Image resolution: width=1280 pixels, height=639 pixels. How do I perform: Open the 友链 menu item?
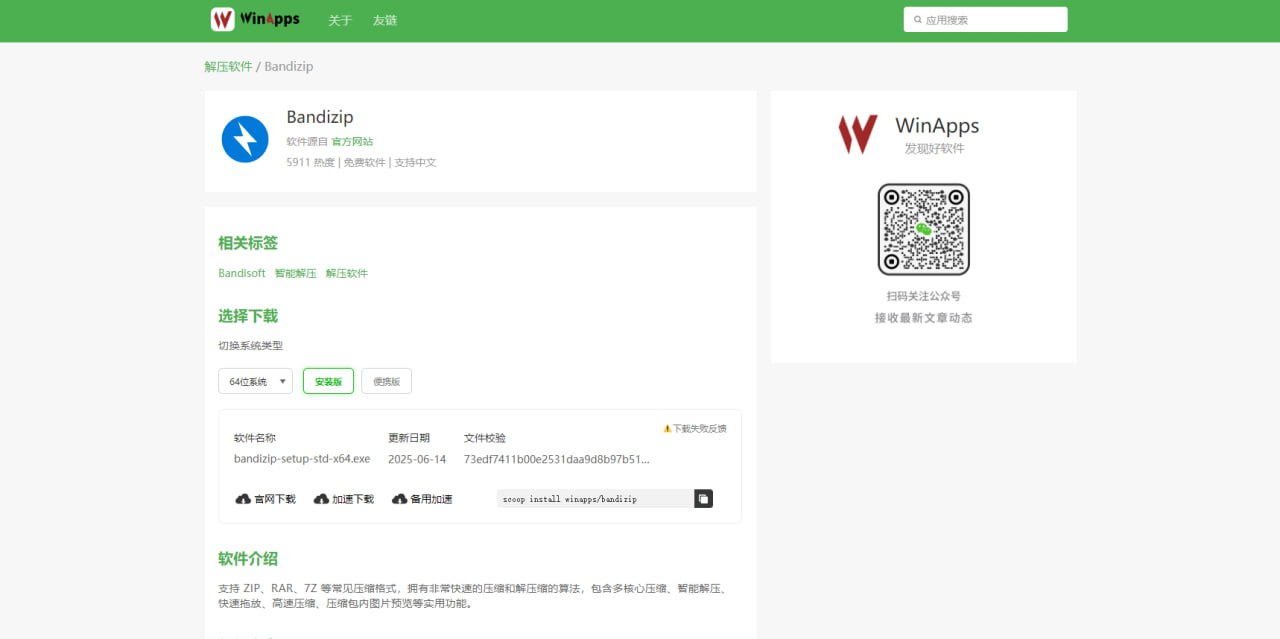[x=384, y=20]
